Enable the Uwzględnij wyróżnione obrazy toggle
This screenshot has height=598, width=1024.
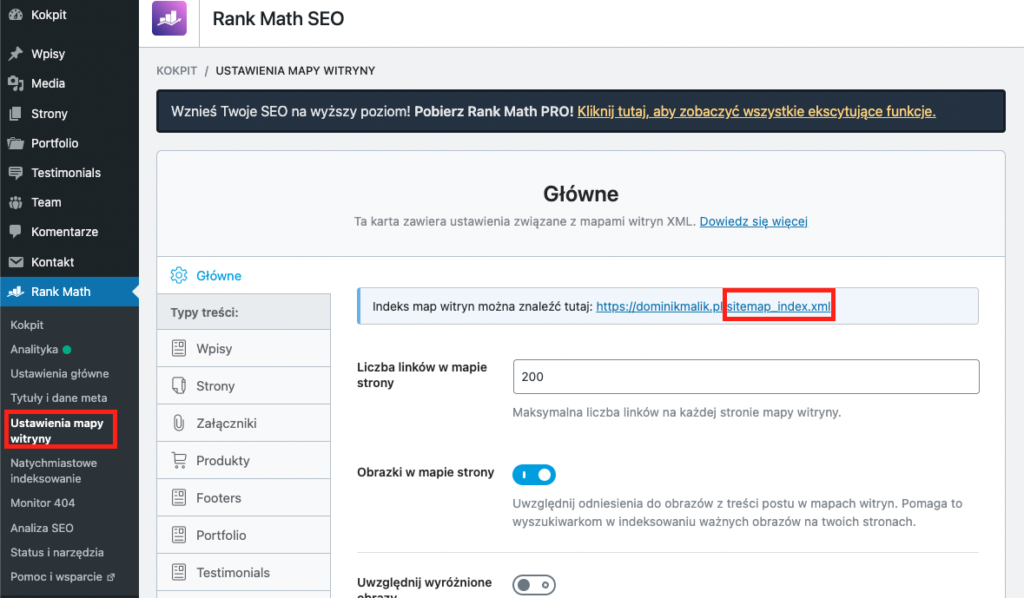(534, 584)
